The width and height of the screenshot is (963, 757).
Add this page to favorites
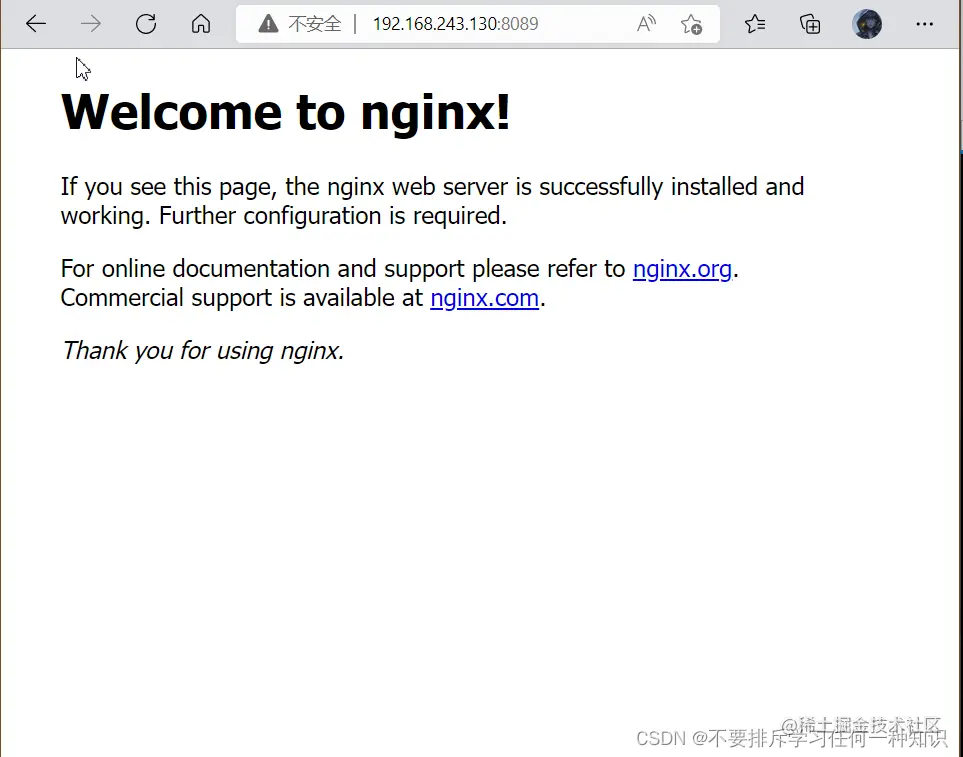692,25
